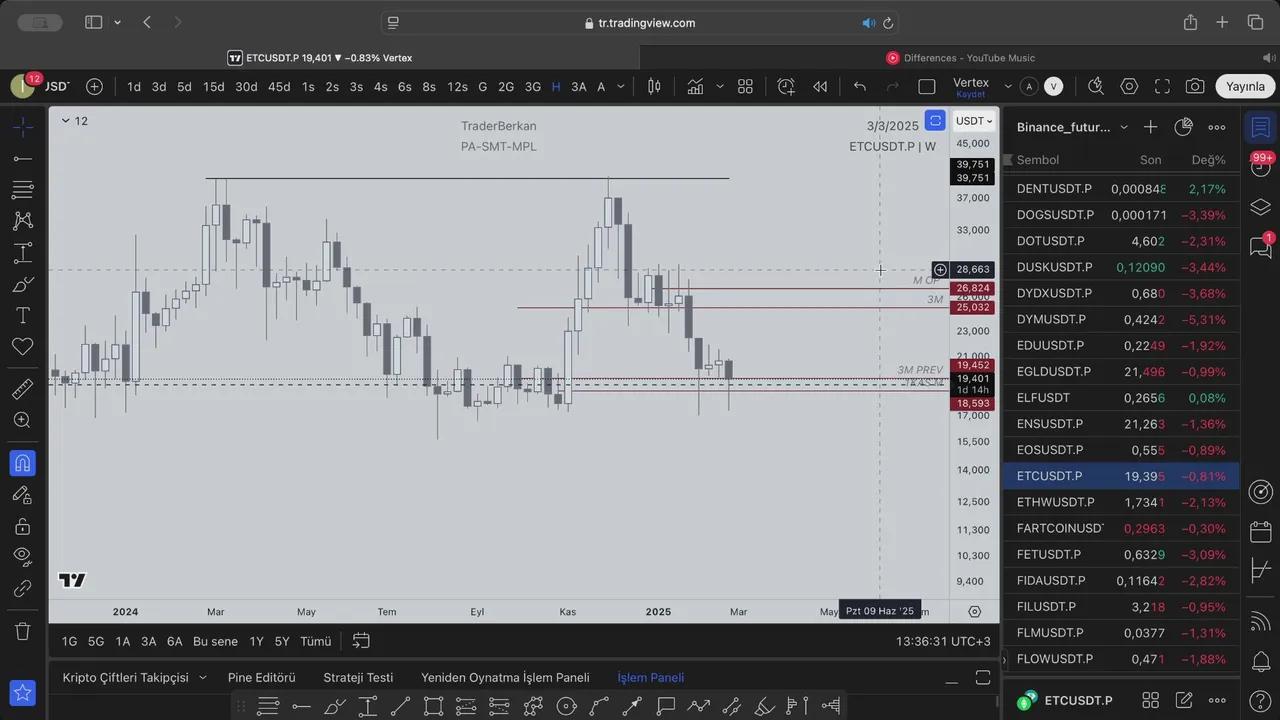Open the Strateji Testi tab
The width and height of the screenshot is (1280, 720).
point(358,677)
